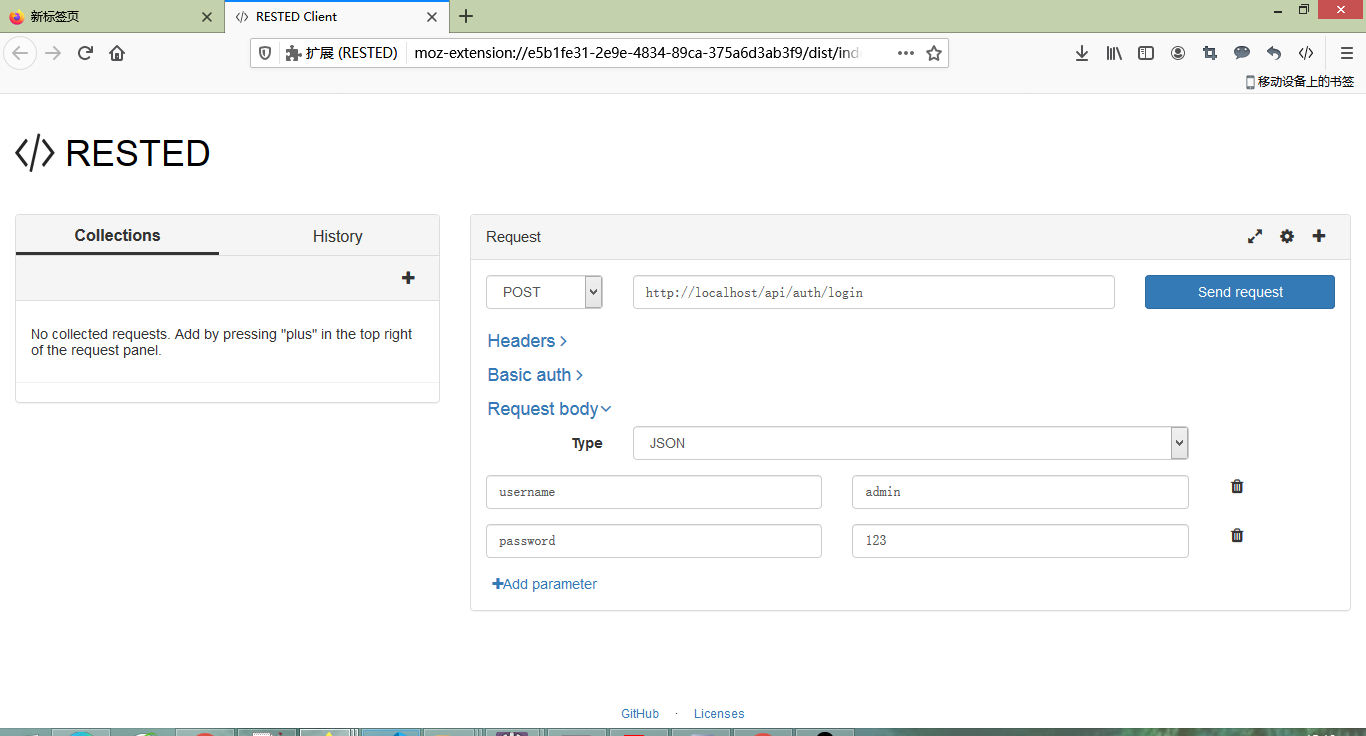Open the 移动设备上的书签 bookmarks folder
This screenshot has height=736, width=1366.
[x=1300, y=82]
